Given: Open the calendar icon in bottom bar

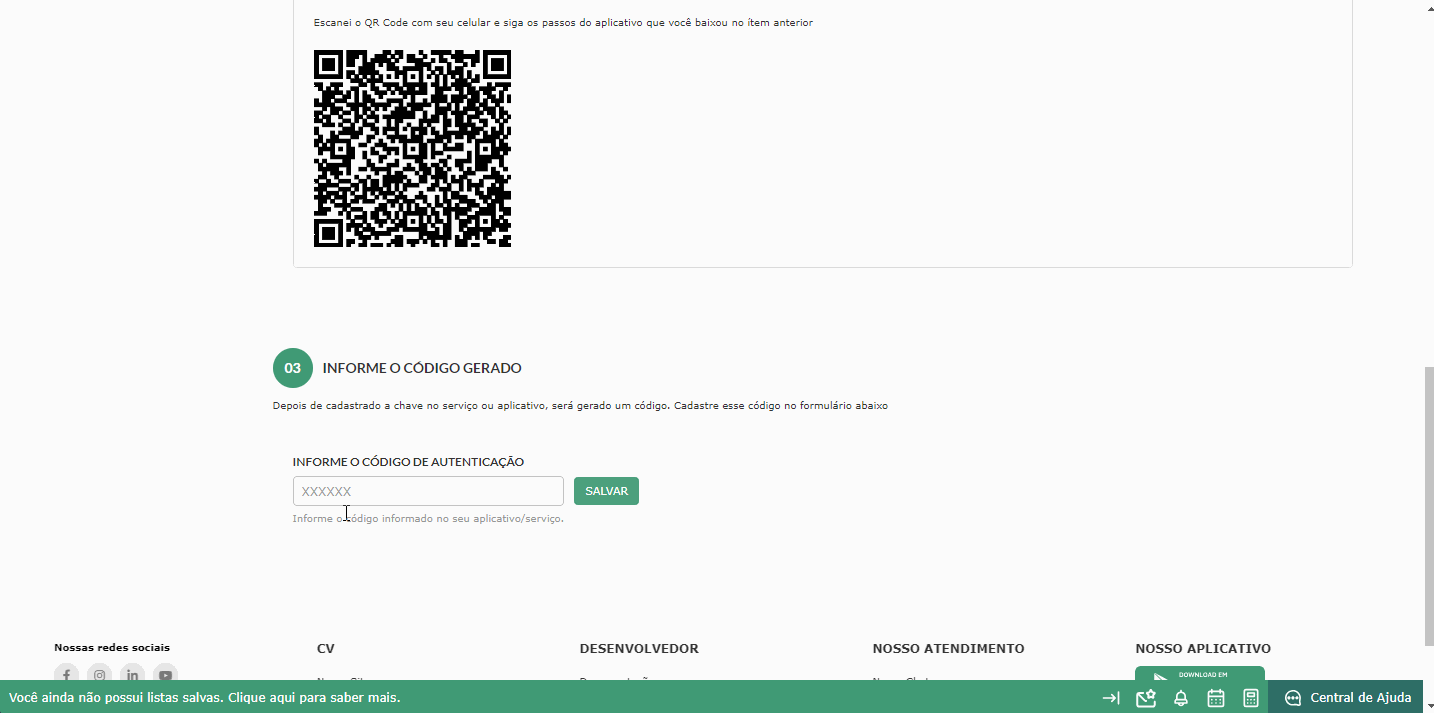Looking at the screenshot, I should (1216, 698).
